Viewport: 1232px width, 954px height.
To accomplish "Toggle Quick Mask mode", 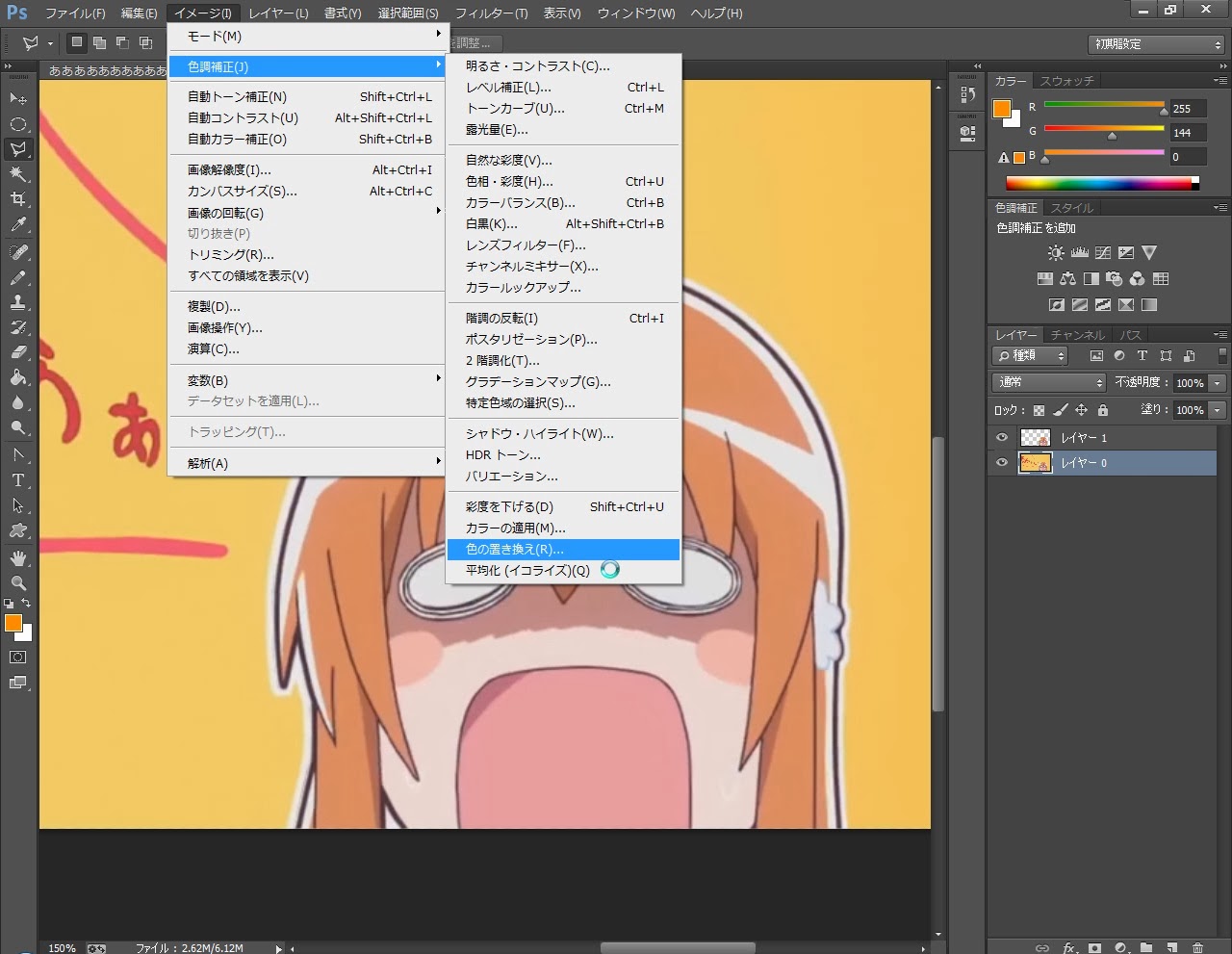I will (x=18, y=657).
